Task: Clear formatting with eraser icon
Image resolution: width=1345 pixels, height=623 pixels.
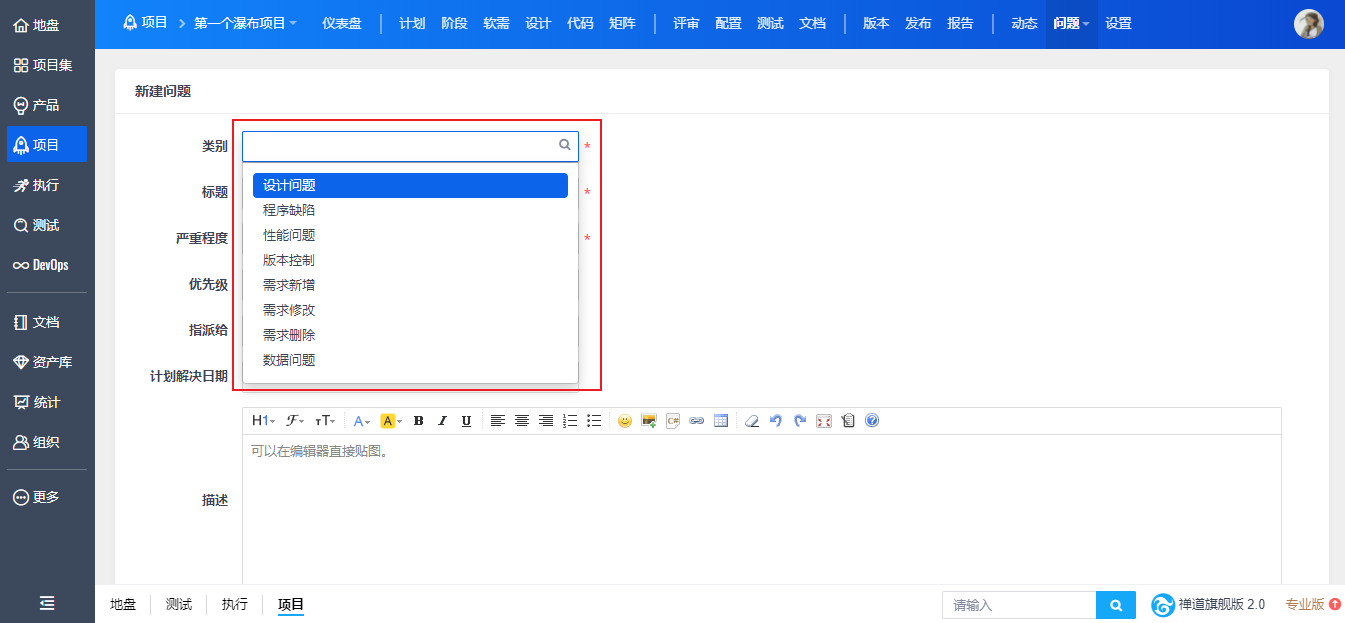Action: click(752, 421)
